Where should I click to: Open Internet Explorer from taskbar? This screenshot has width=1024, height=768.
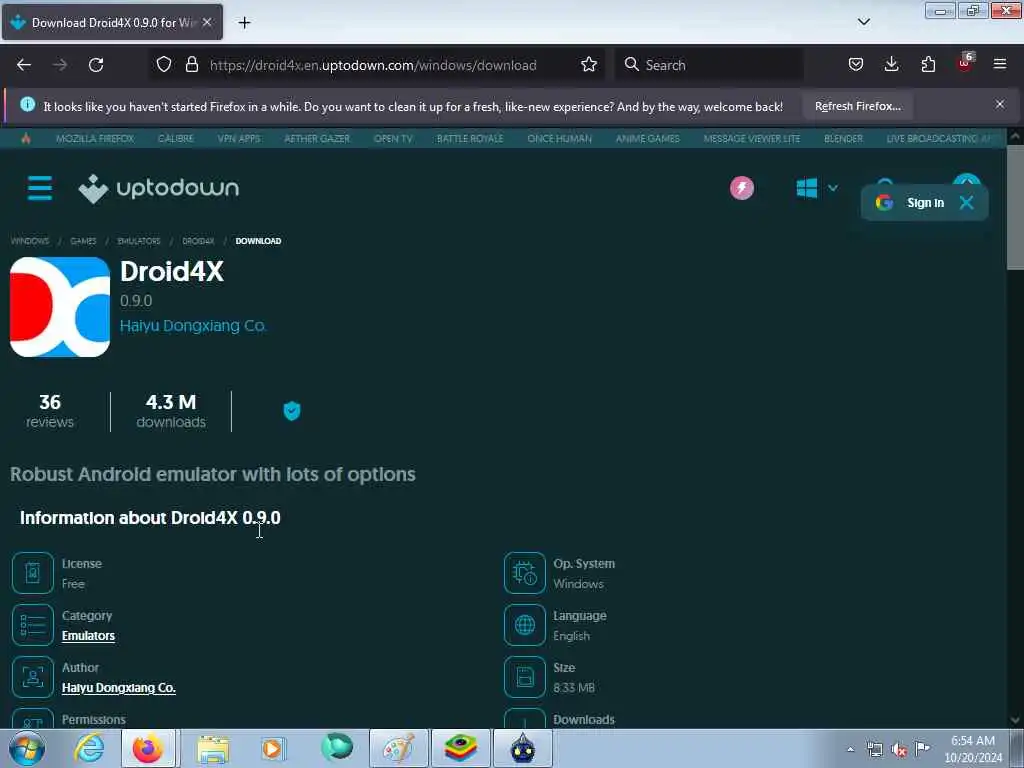(88, 748)
